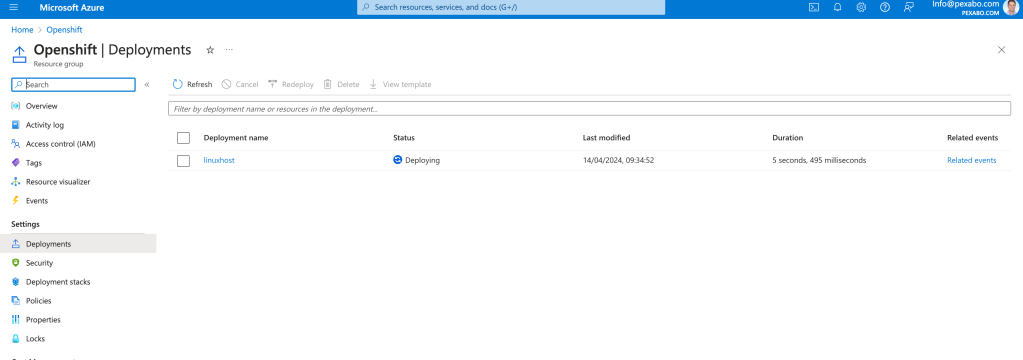Click the Settings section heading
This screenshot has width=1023, height=360.
(x=25, y=224)
